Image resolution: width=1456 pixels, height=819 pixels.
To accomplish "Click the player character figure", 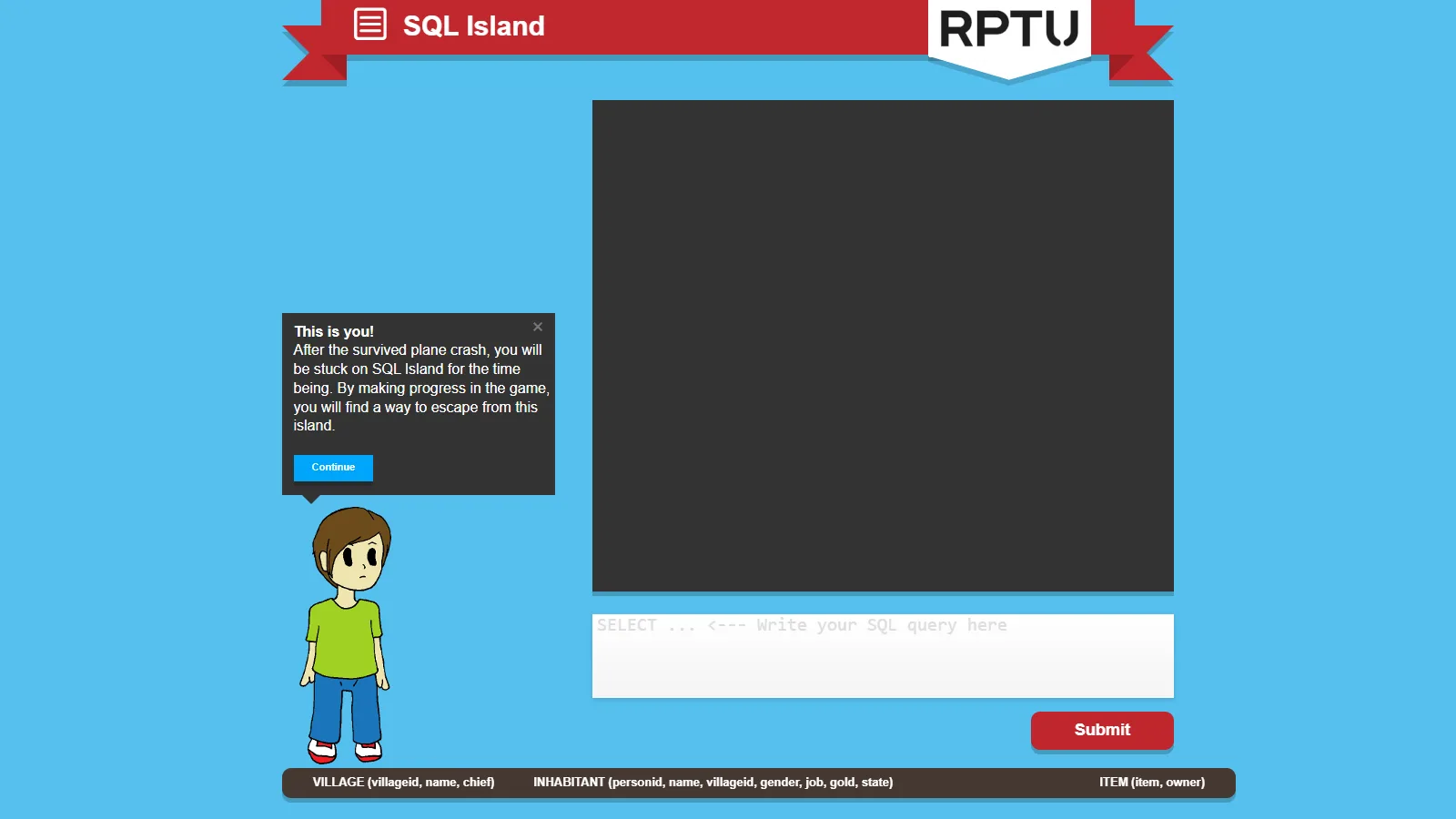I will pyautogui.click(x=347, y=635).
